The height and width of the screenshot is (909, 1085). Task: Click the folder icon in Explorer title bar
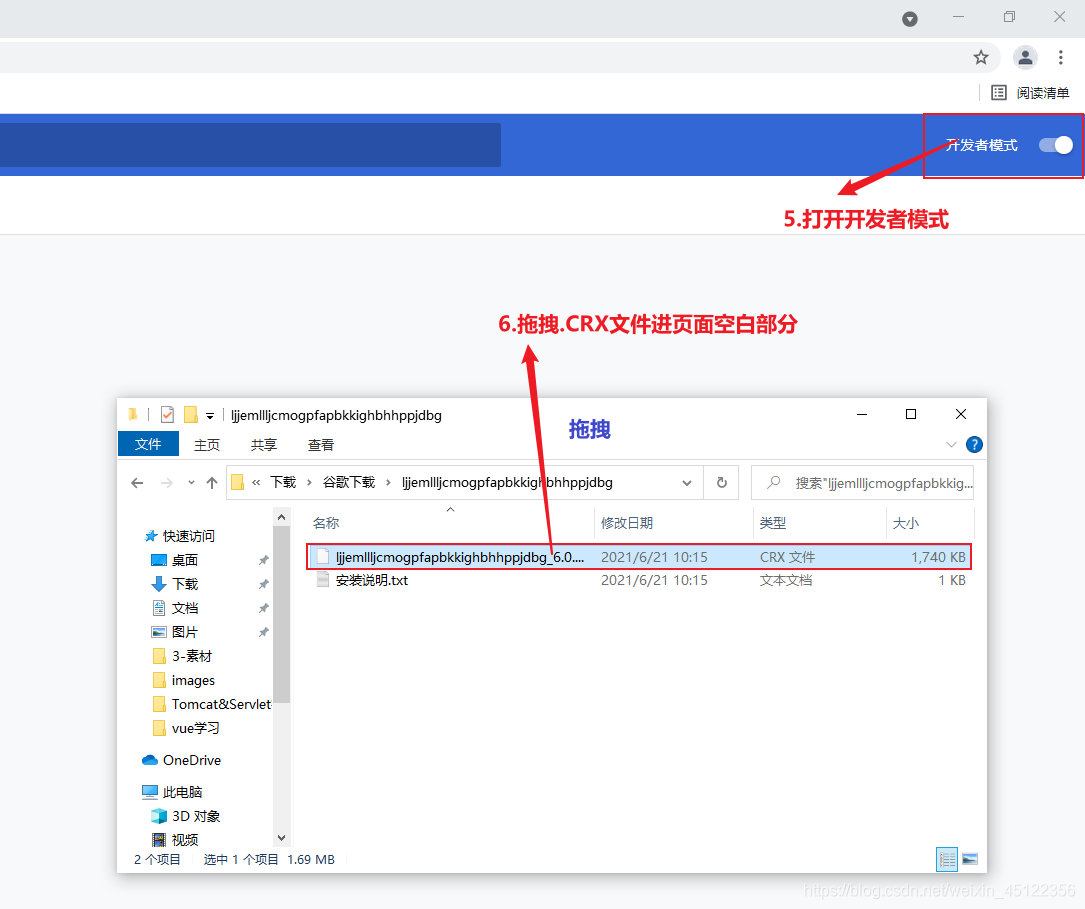133,414
